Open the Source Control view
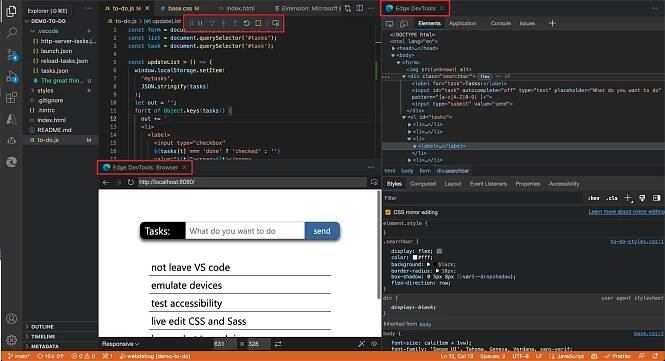This screenshot has height=361, width=665. tap(11, 55)
